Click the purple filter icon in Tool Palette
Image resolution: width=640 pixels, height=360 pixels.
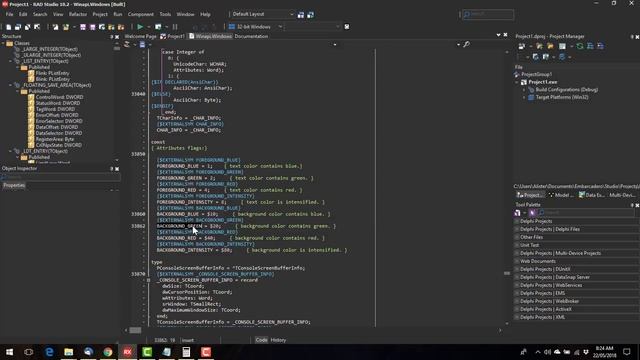(x=532, y=213)
